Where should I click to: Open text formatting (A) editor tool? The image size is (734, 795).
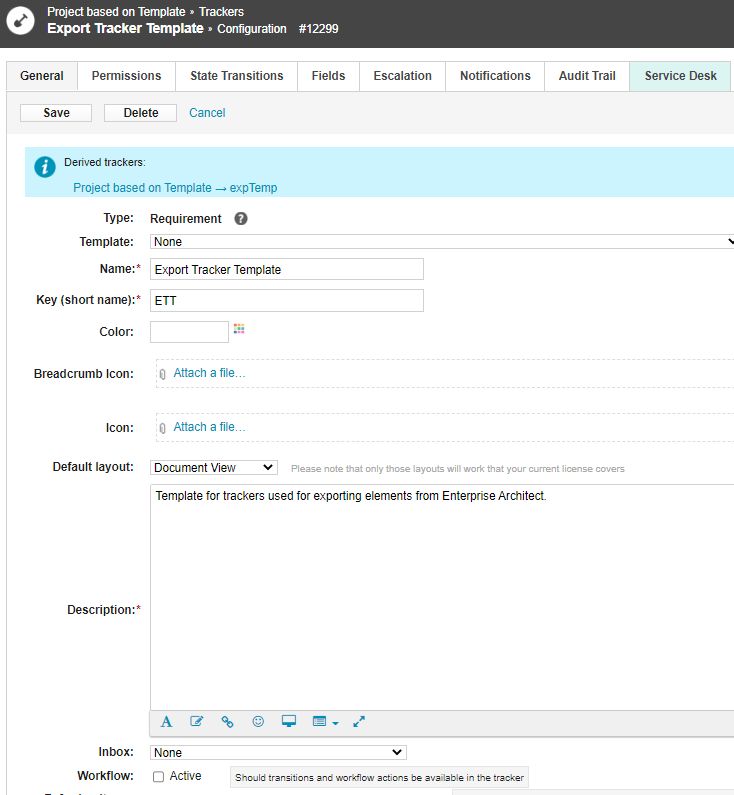[166, 721]
